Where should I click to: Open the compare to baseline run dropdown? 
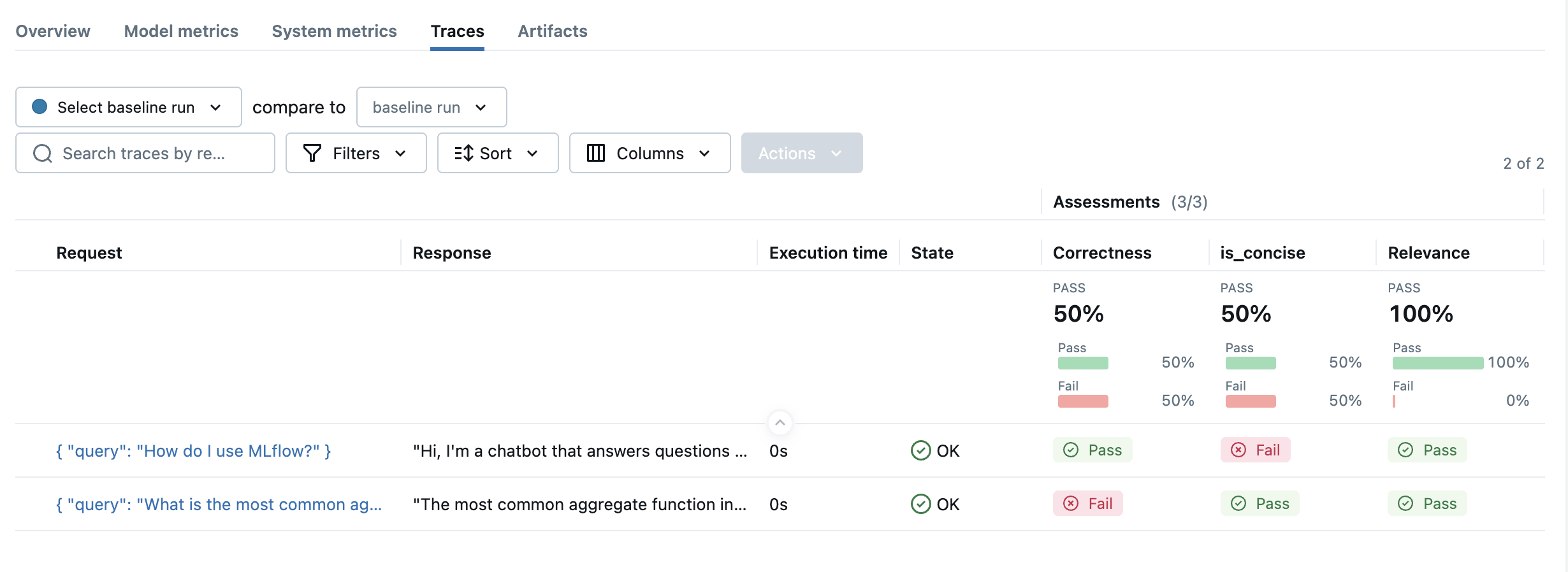tap(431, 107)
